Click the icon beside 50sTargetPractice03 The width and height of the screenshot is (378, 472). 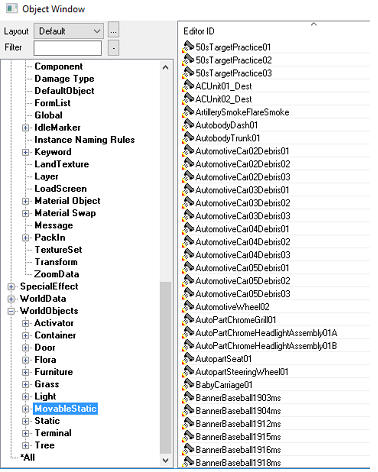(x=188, y=73)
